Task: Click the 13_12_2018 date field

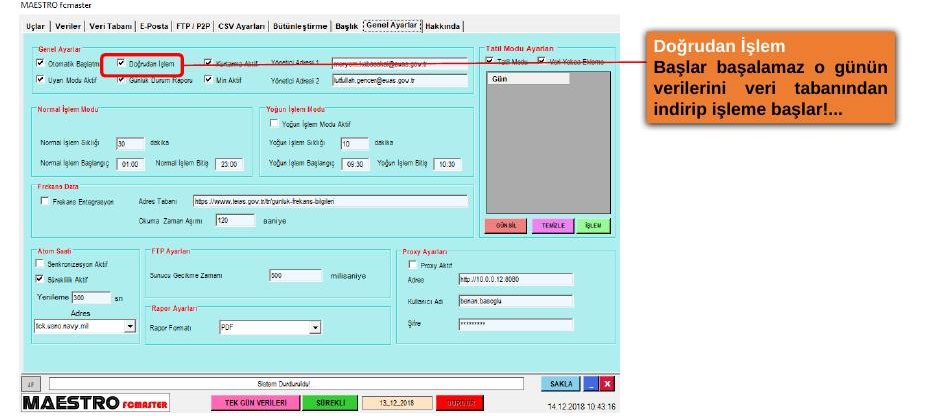Action: [397, 403]
